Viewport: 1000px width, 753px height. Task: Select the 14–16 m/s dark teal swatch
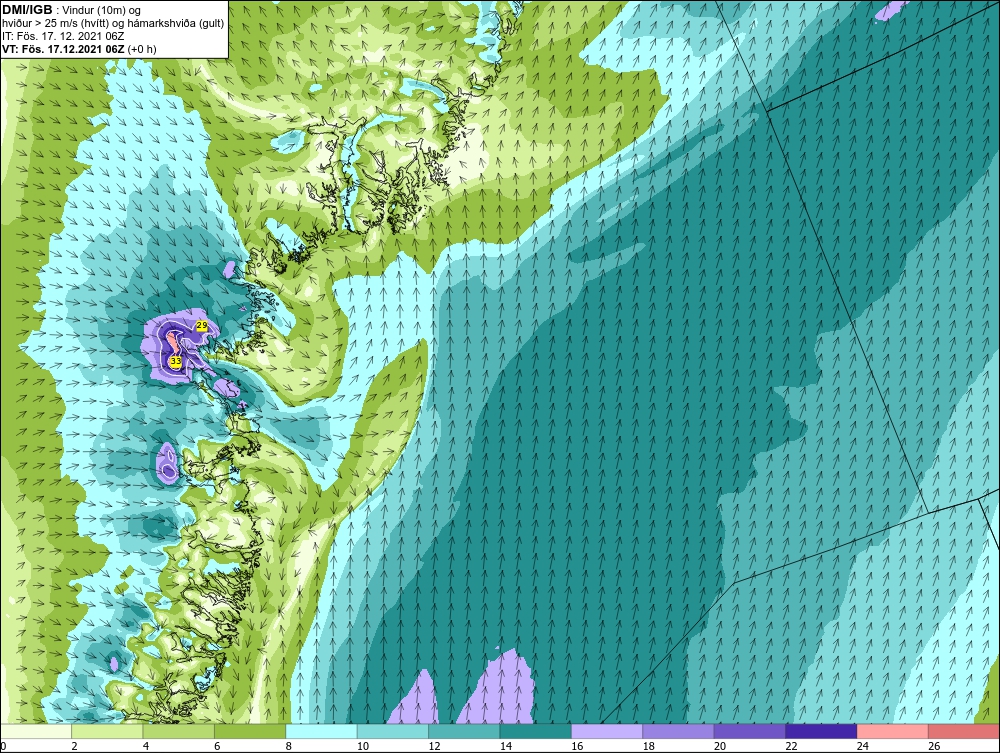pyautogui.click(x=536, y=731)
